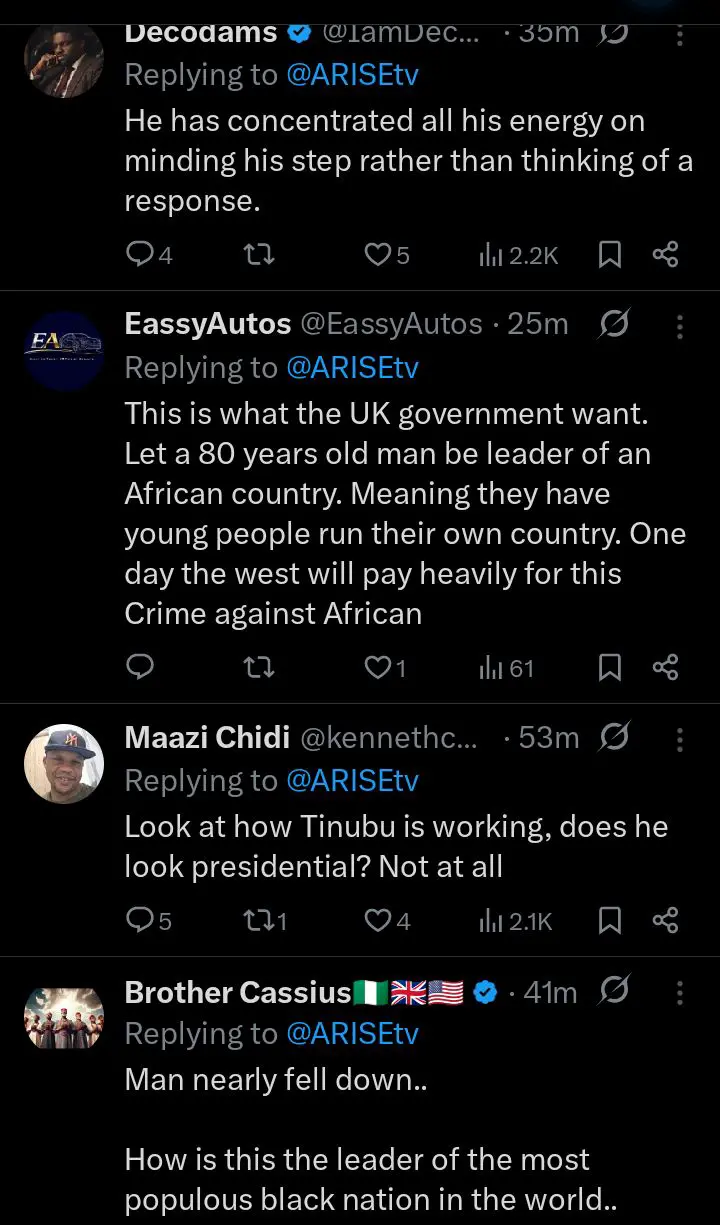Share Decodams' tweet

[665, 255]
